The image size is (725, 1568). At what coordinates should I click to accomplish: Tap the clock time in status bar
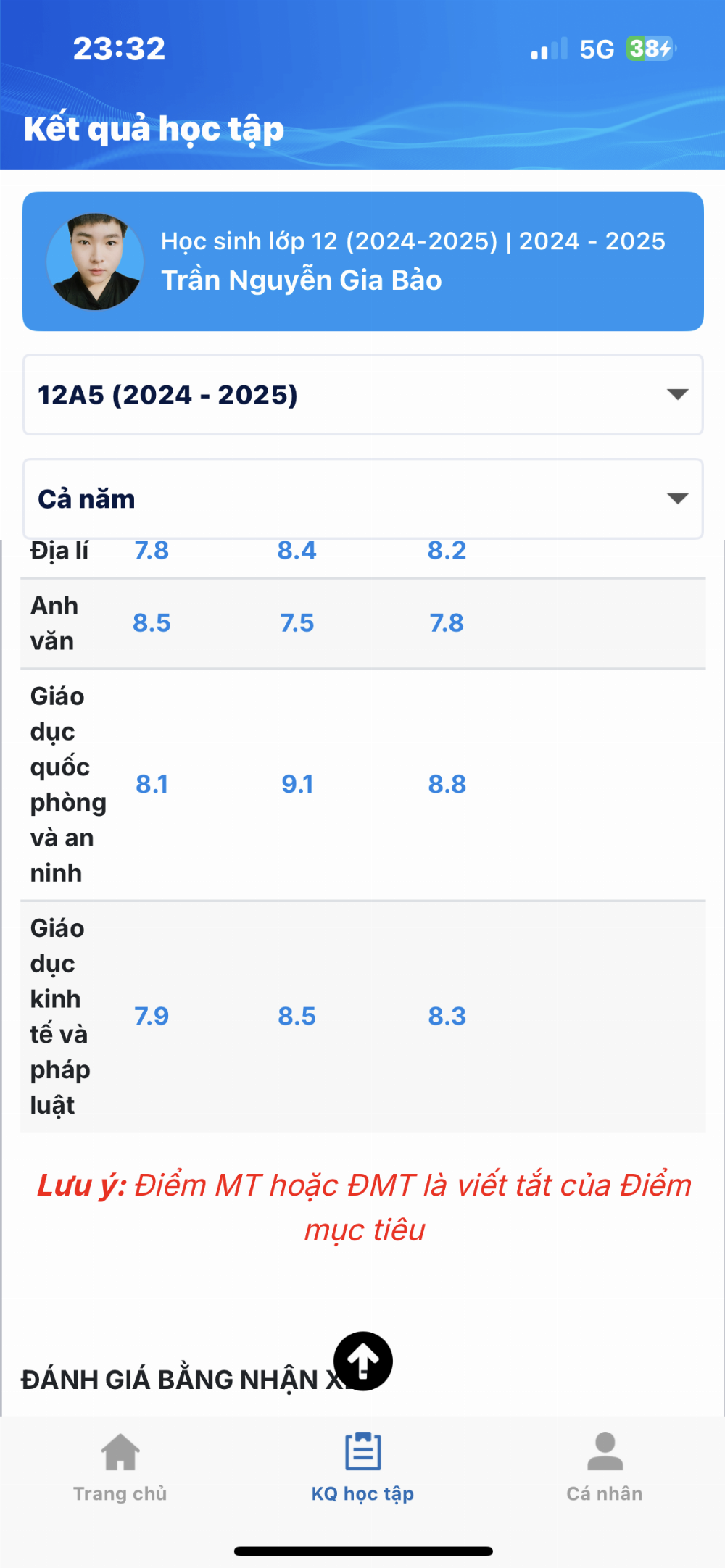[x=120, y=49]
